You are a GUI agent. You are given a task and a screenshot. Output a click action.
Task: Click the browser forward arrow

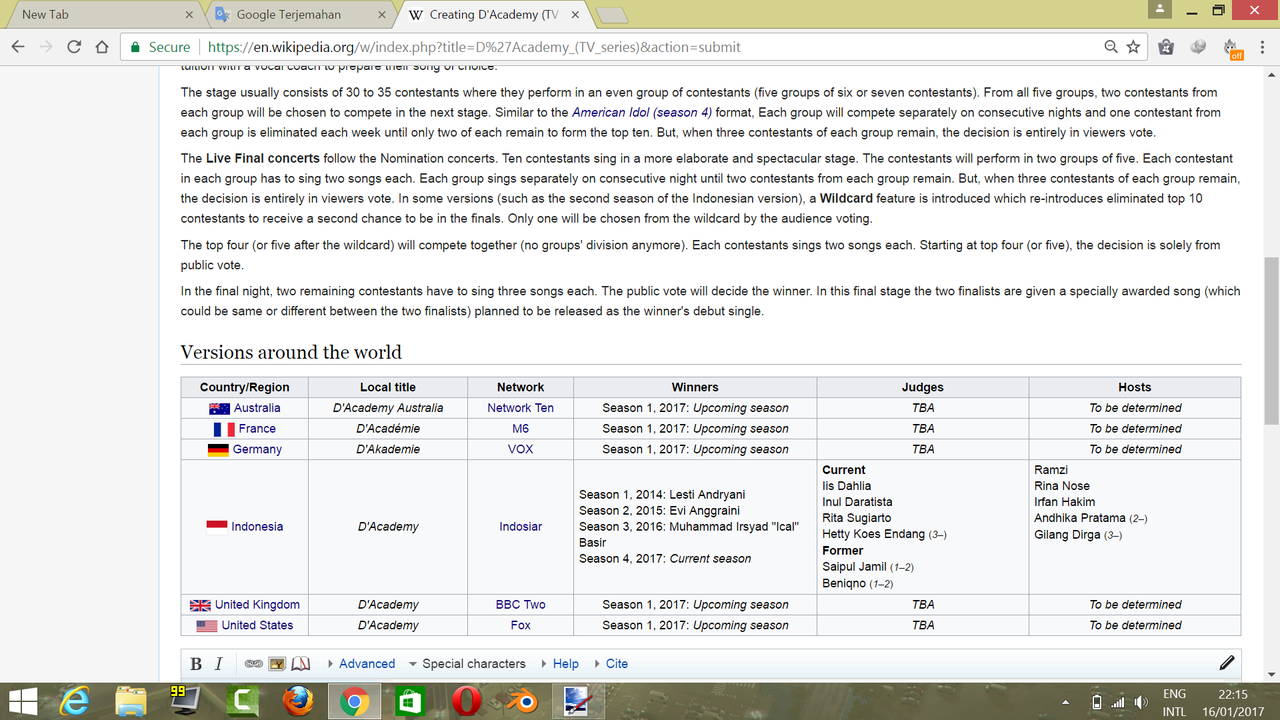click(x=46, y=47)
